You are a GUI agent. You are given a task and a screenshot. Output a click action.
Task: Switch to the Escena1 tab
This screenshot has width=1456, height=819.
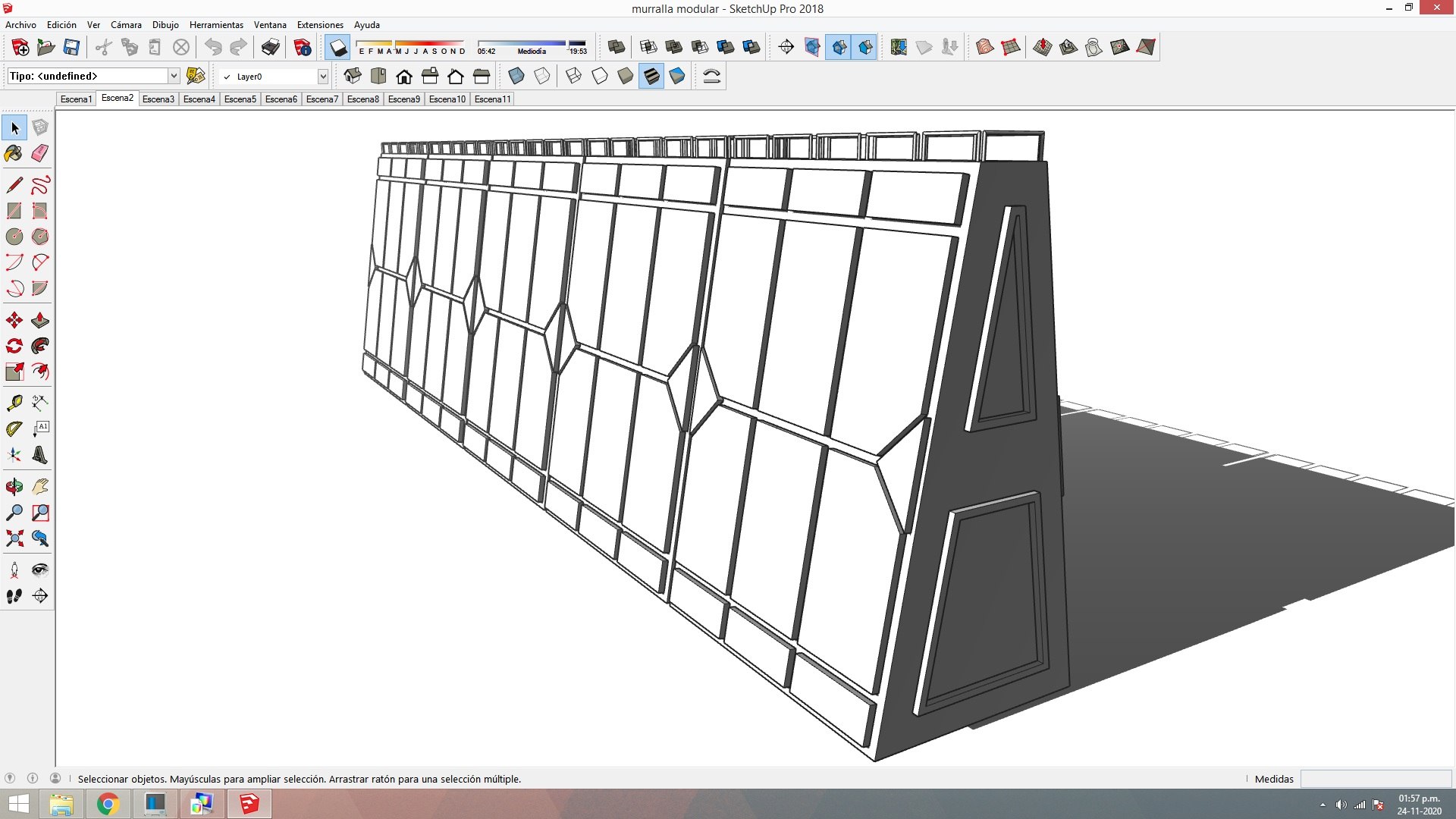[76, 99]
